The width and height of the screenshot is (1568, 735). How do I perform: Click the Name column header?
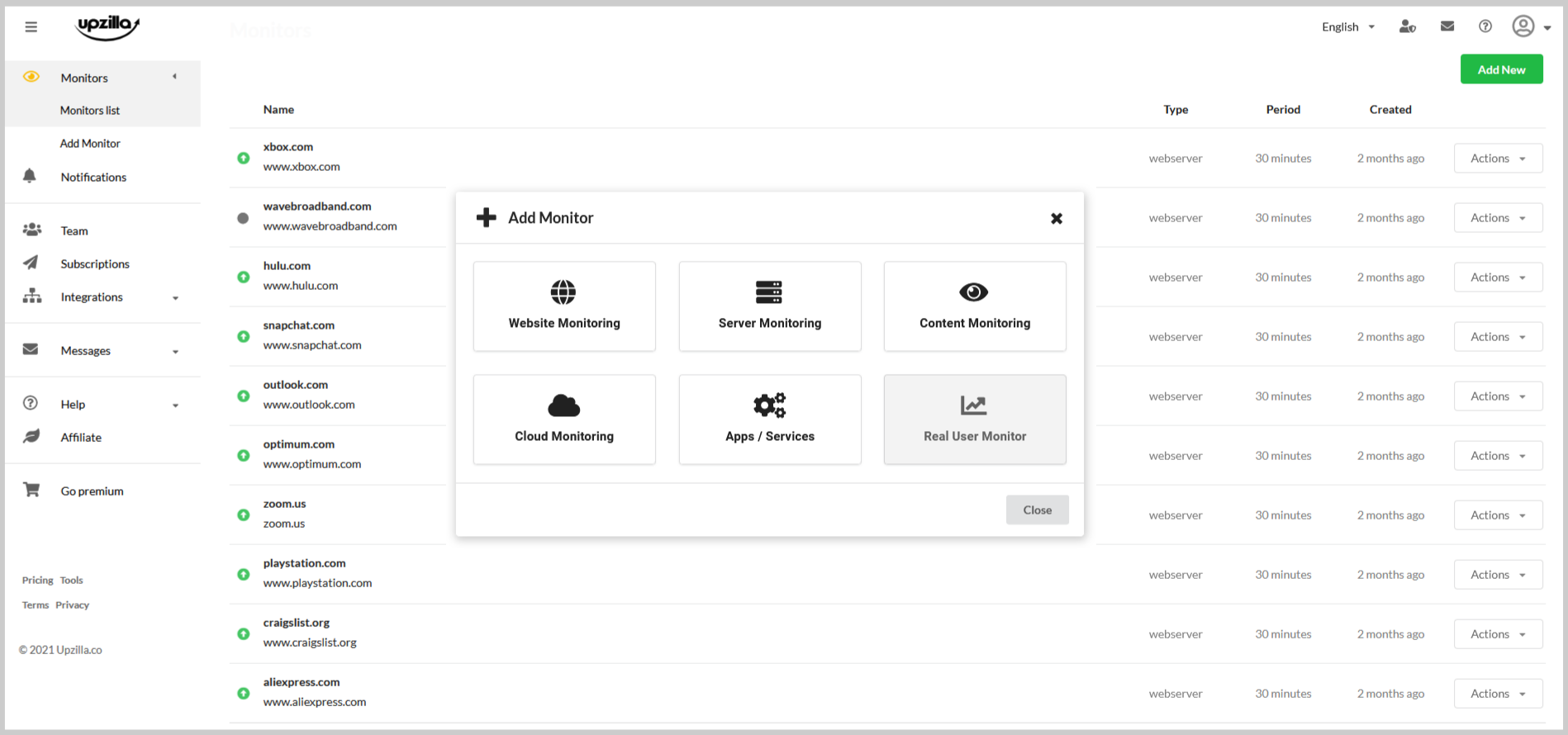pos(278,109)
